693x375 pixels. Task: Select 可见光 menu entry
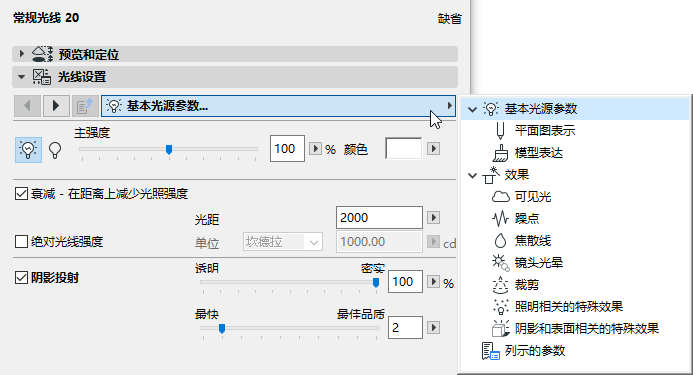tap(533, 197)
